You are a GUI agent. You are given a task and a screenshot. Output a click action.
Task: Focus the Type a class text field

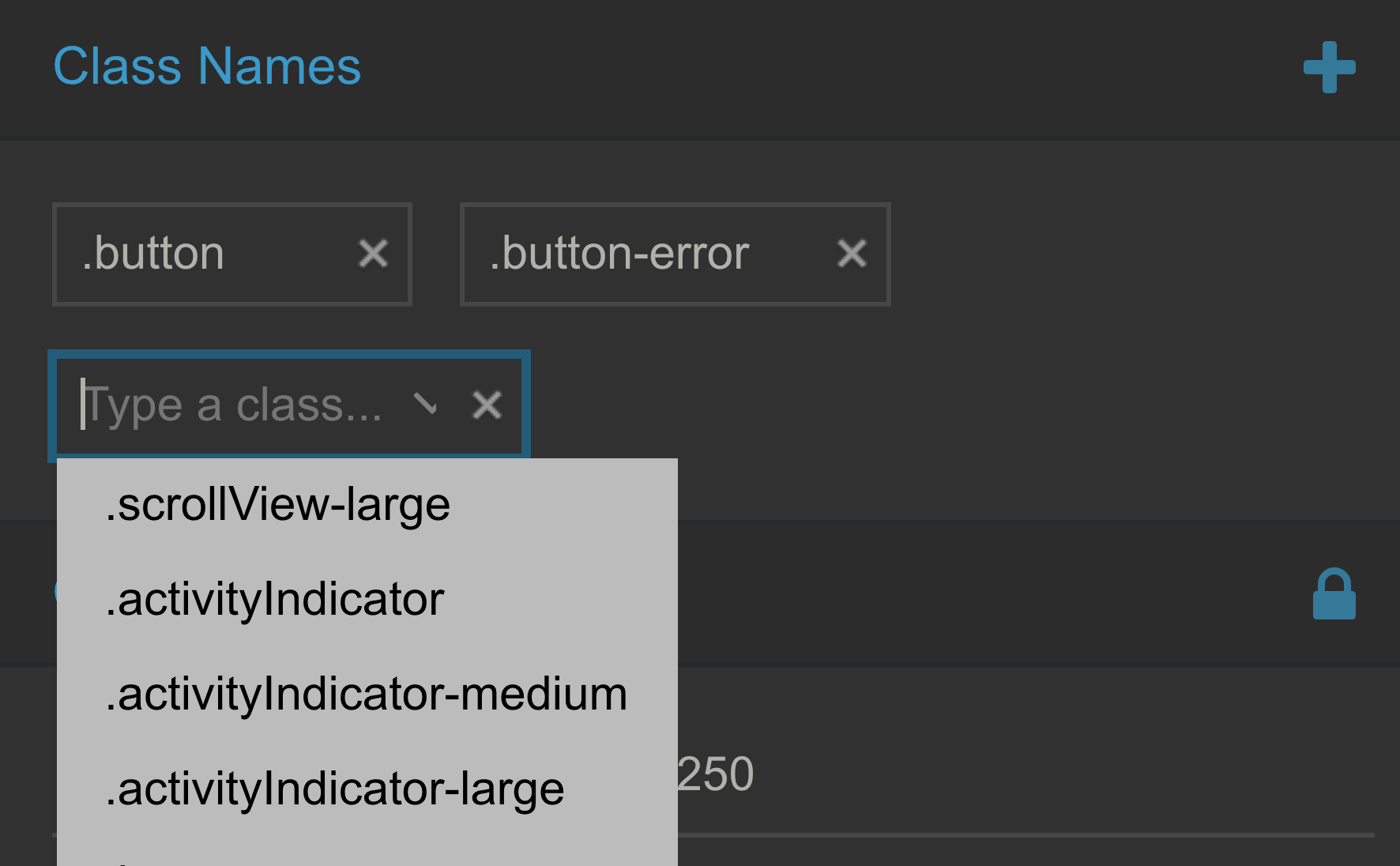(237, 405)
